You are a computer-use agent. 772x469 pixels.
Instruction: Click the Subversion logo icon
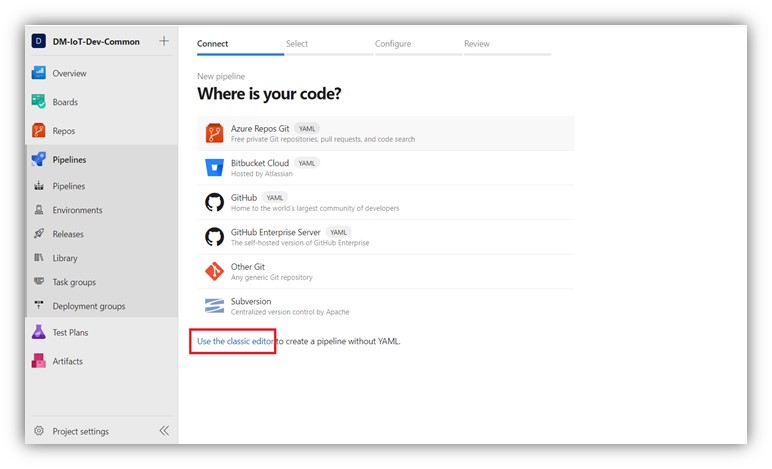click(x=214, y=306)
